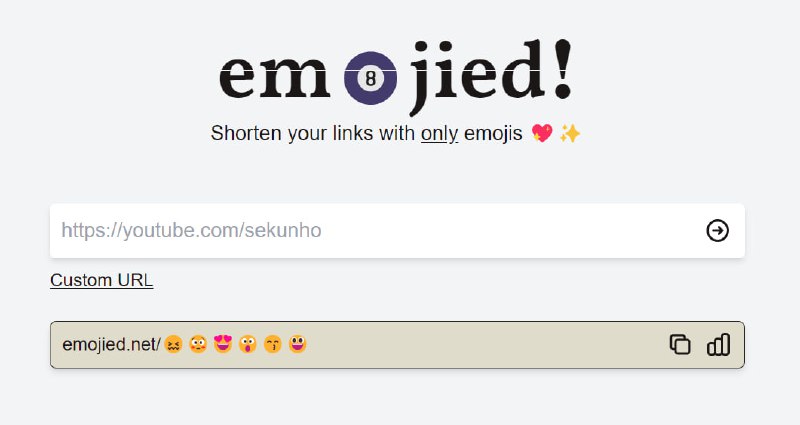Open the bar chart statistics icon
Image resolution: width=800 pixels, height=425 pixels.
click(718, 344)
